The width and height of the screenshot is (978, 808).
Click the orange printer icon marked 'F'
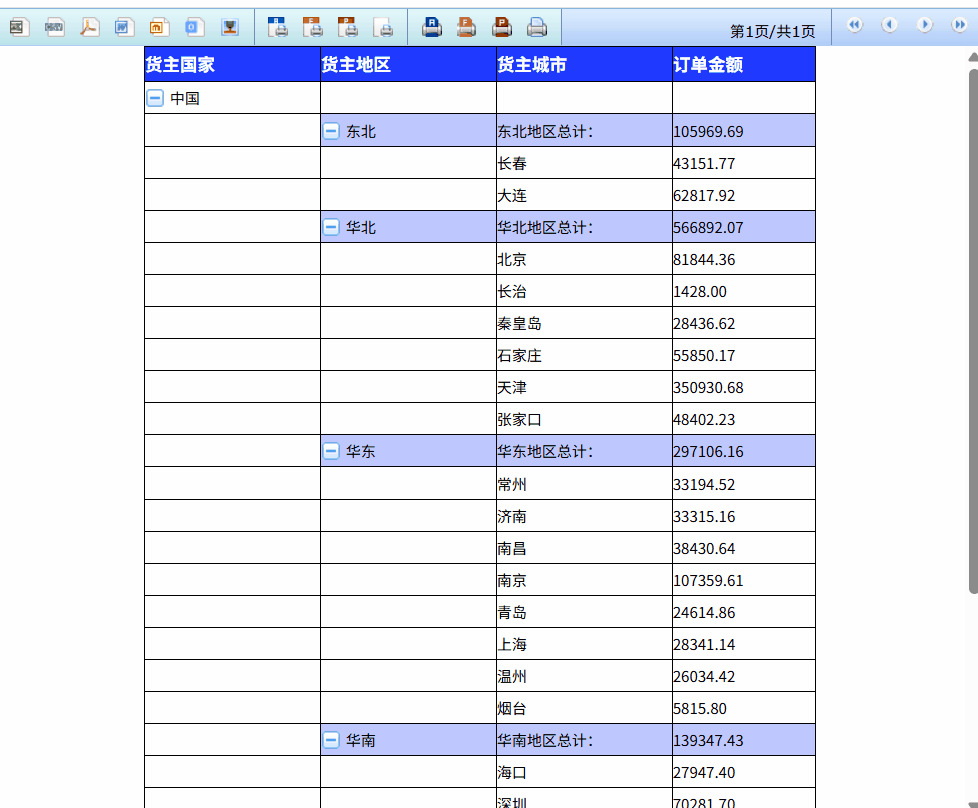point(467,27)
